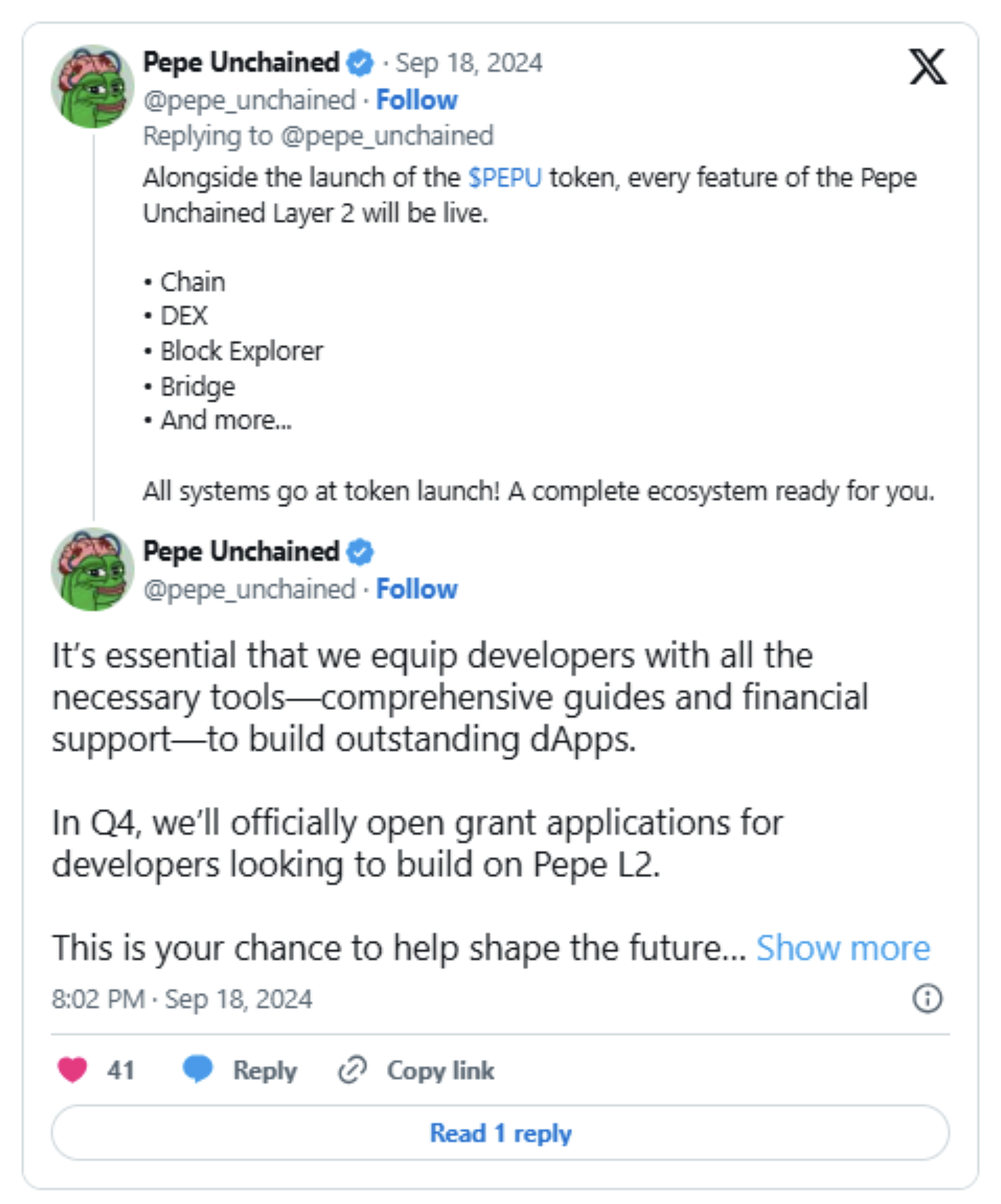Click the Sep 18, 2024 header date
Screen dimensions: 1001x1204
(468, 63)
